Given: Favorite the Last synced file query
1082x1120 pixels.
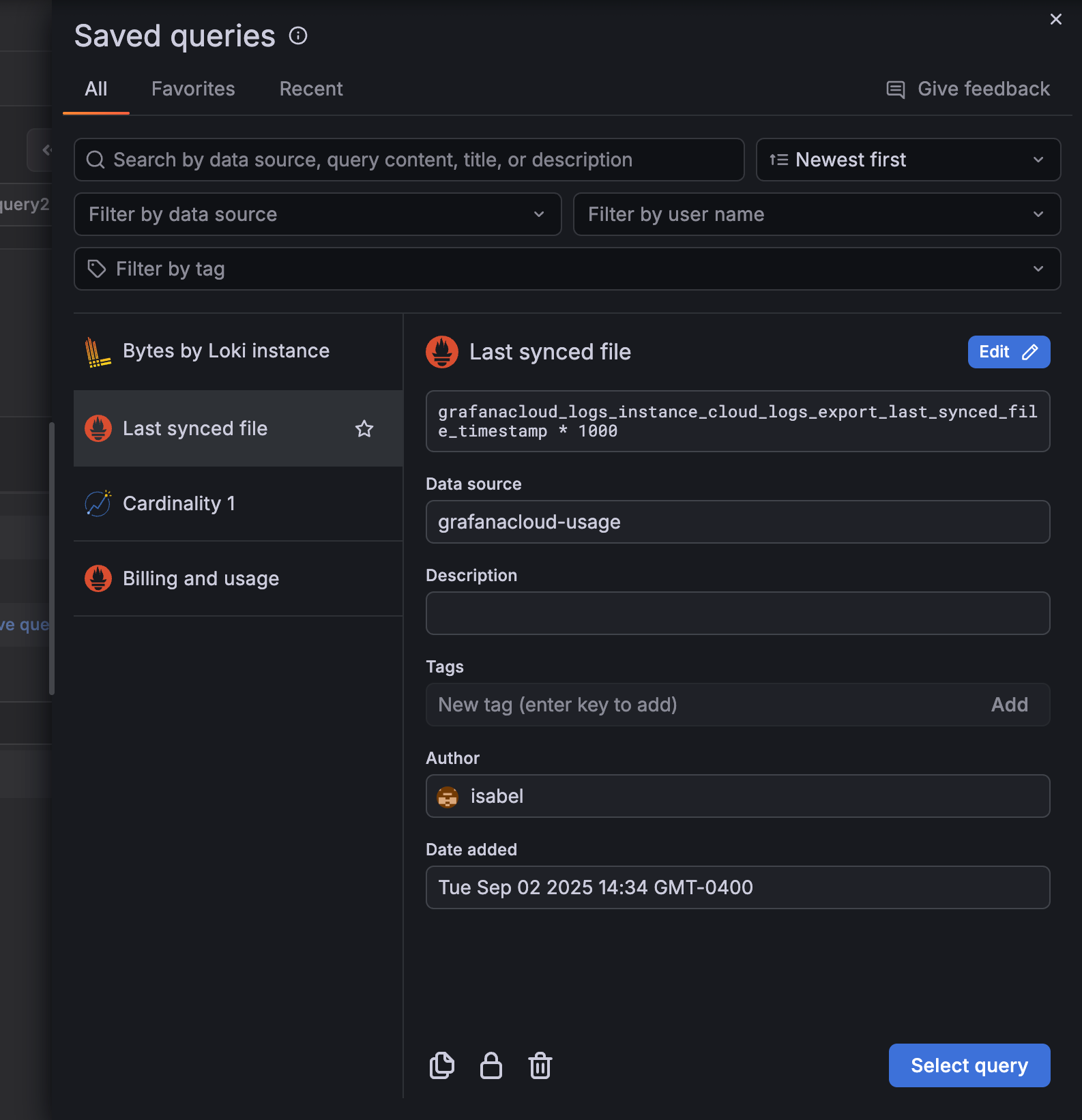Looking at the screenshot, I should coord(364,428).
